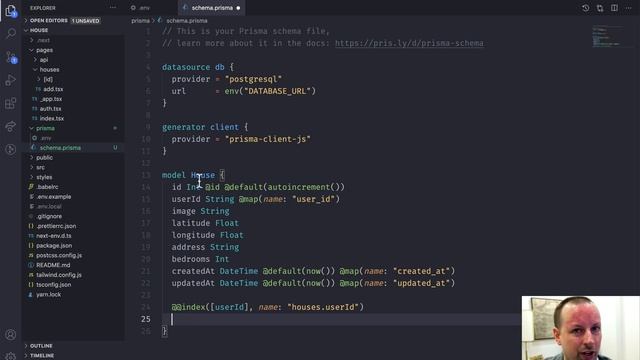Click the autoincrement() call on id line
Viewport: 640px width, 360px height.
[x=303, y=187]
